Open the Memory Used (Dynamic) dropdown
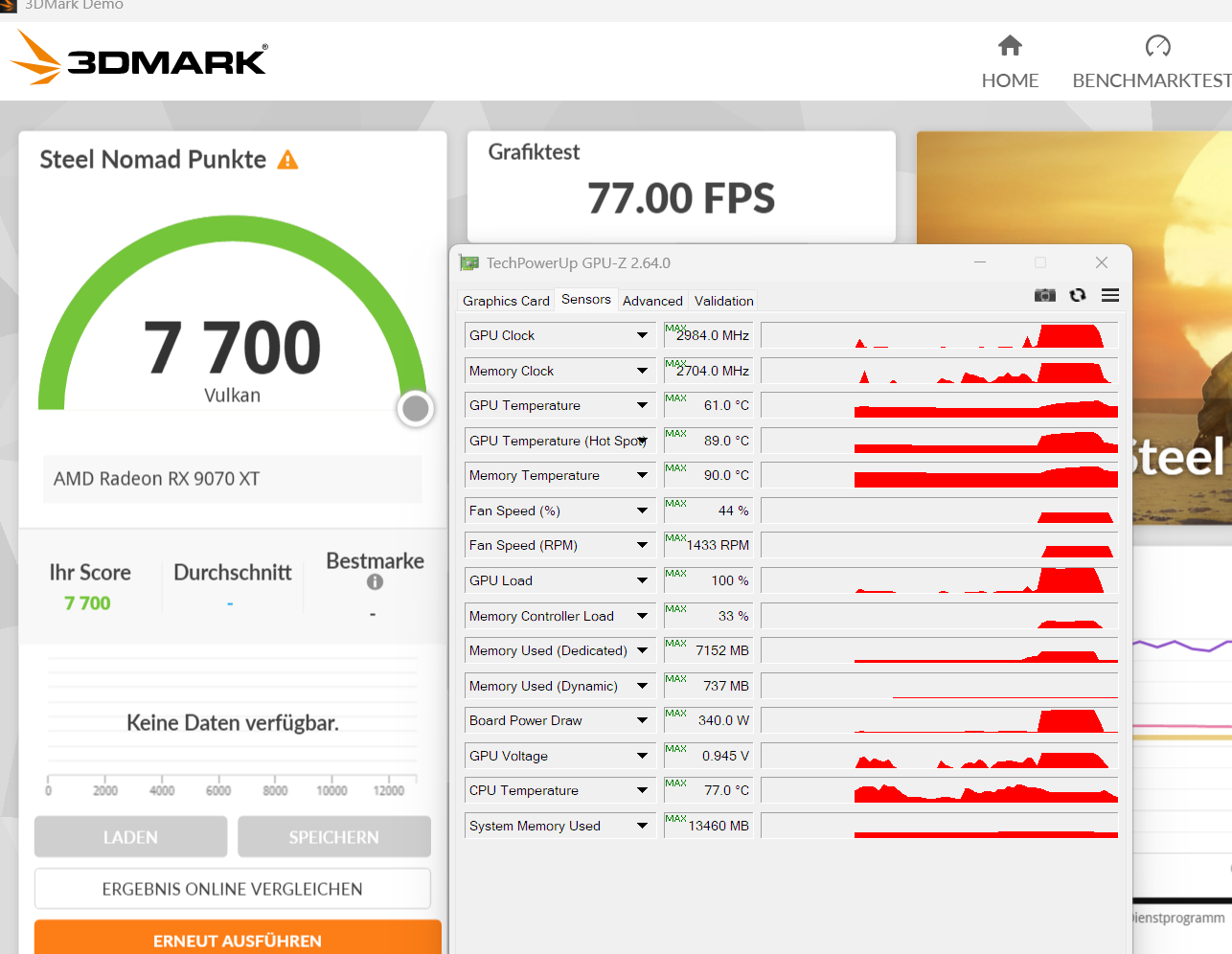Viewport: 1232px width, 954px height. click(642, 686)
